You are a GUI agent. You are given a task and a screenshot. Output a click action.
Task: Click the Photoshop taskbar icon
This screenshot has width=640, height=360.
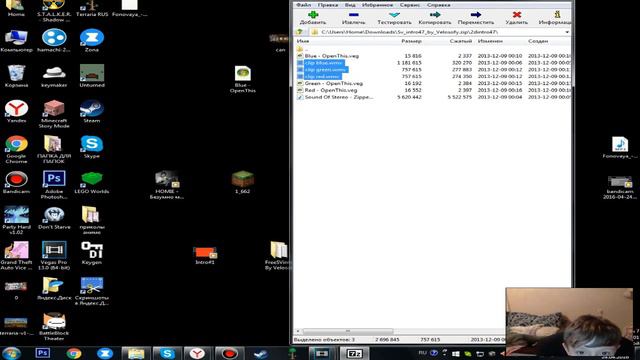(x=42, y=353)
